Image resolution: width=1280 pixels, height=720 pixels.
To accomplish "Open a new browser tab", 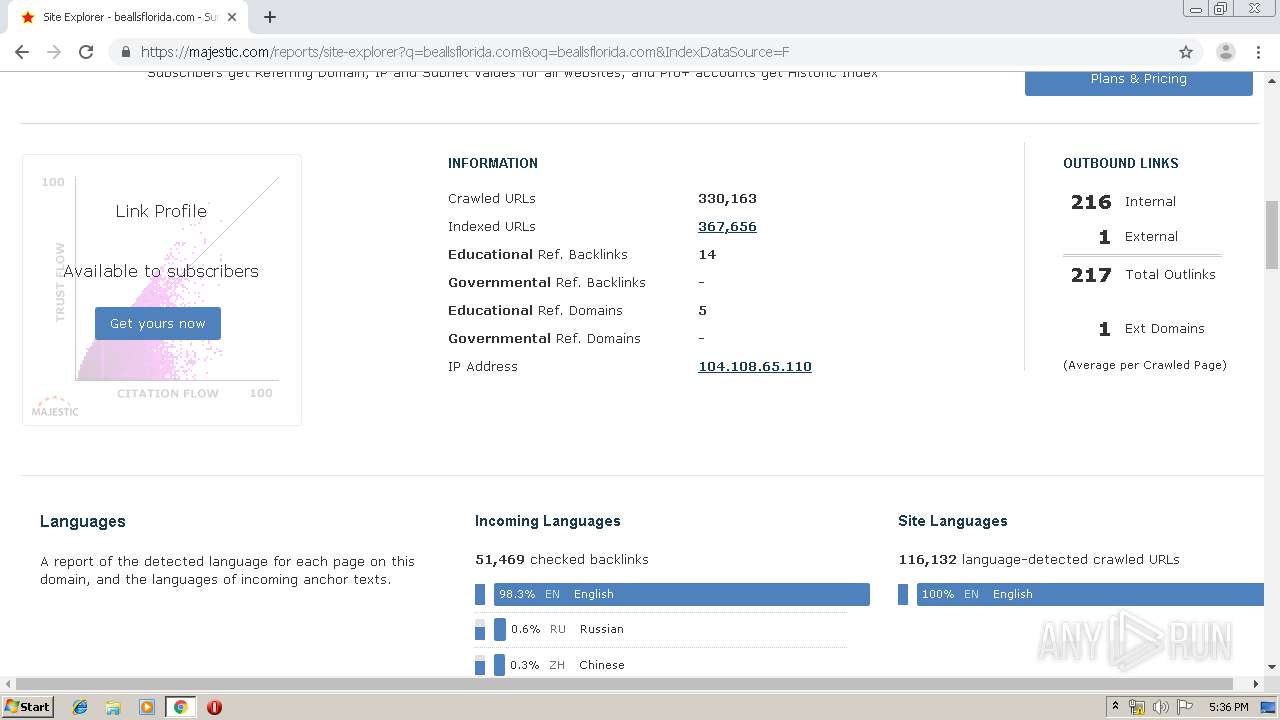I will coord(270,17).
